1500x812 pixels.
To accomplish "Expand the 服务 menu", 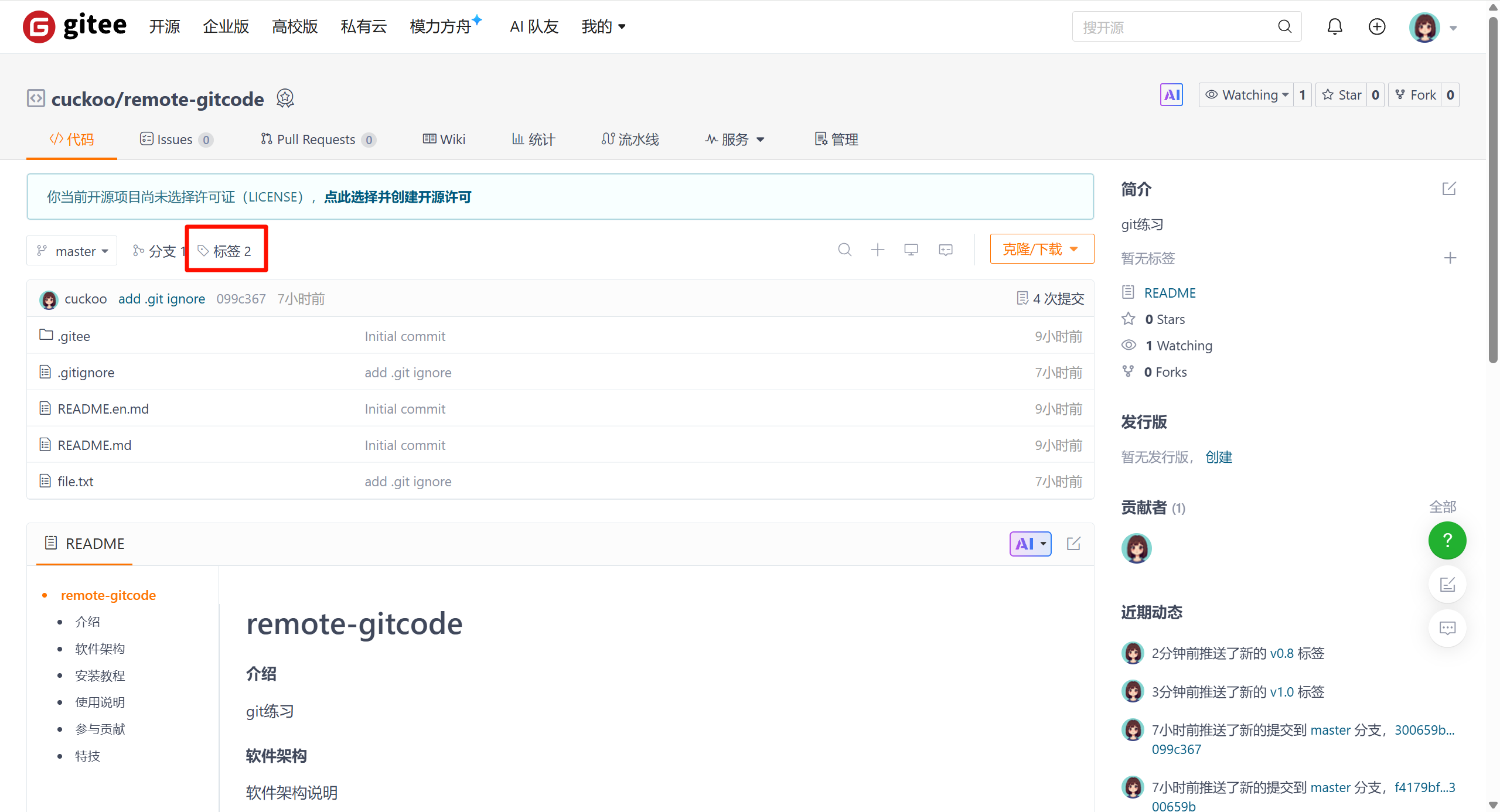I will (x=735, y=139).
